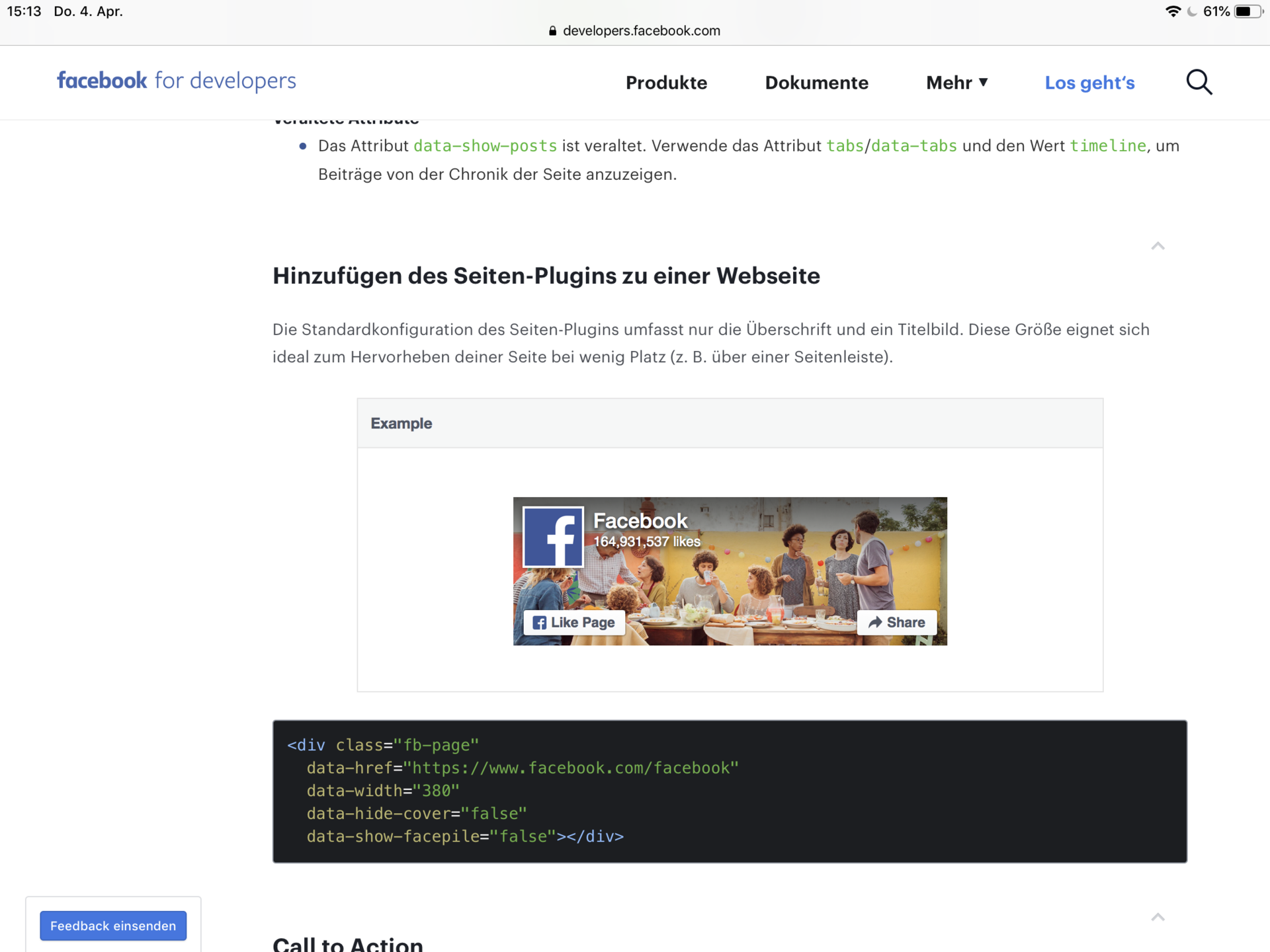Tap the Do Not Disturb moon icon
1270x952 pixels.
click(1192, 11)
